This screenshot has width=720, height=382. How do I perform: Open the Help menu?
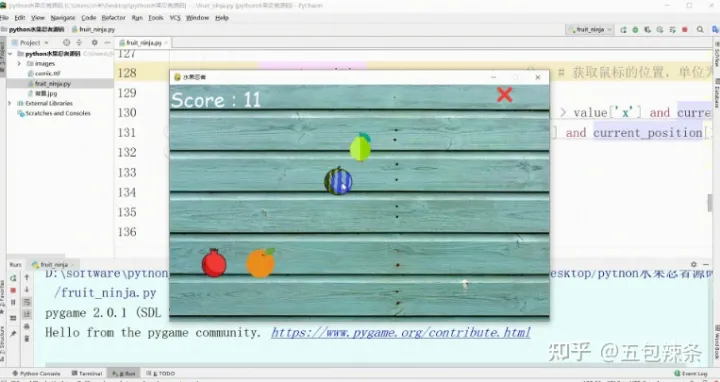tap(222, 17)
